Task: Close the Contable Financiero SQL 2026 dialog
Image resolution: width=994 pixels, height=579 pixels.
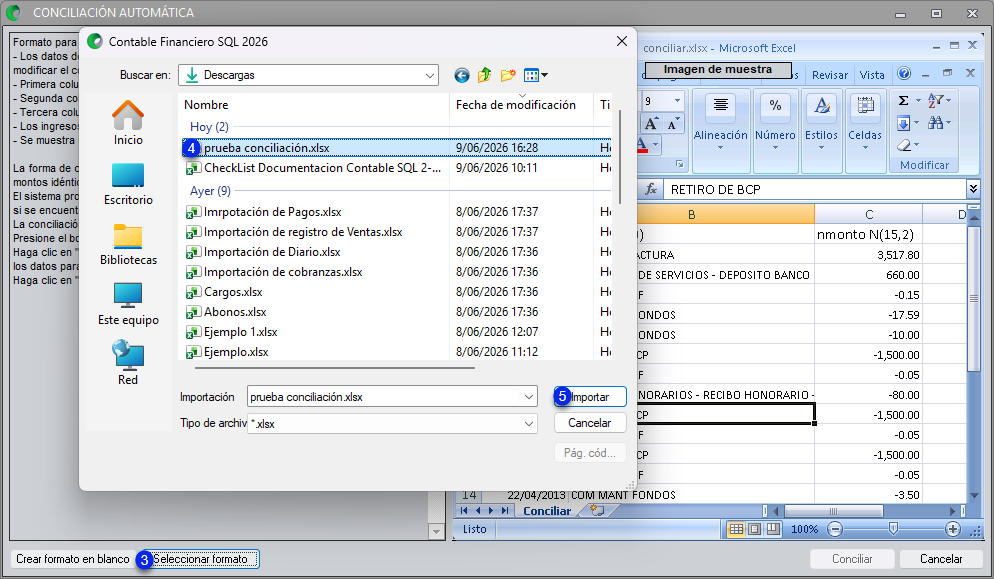Action: (622, 41)
